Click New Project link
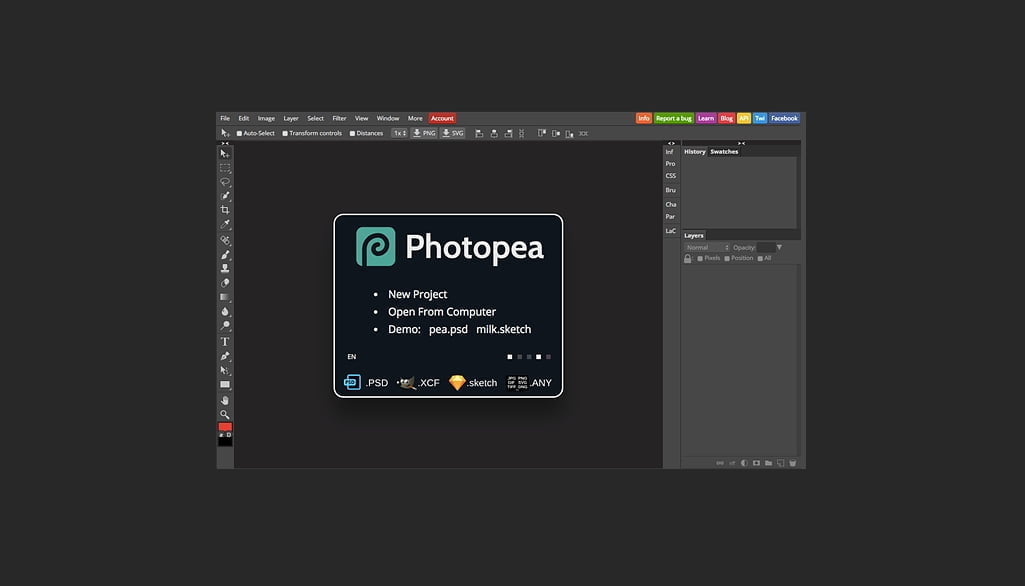Screen dimensions: 1025x586 [x=418, y=294]
